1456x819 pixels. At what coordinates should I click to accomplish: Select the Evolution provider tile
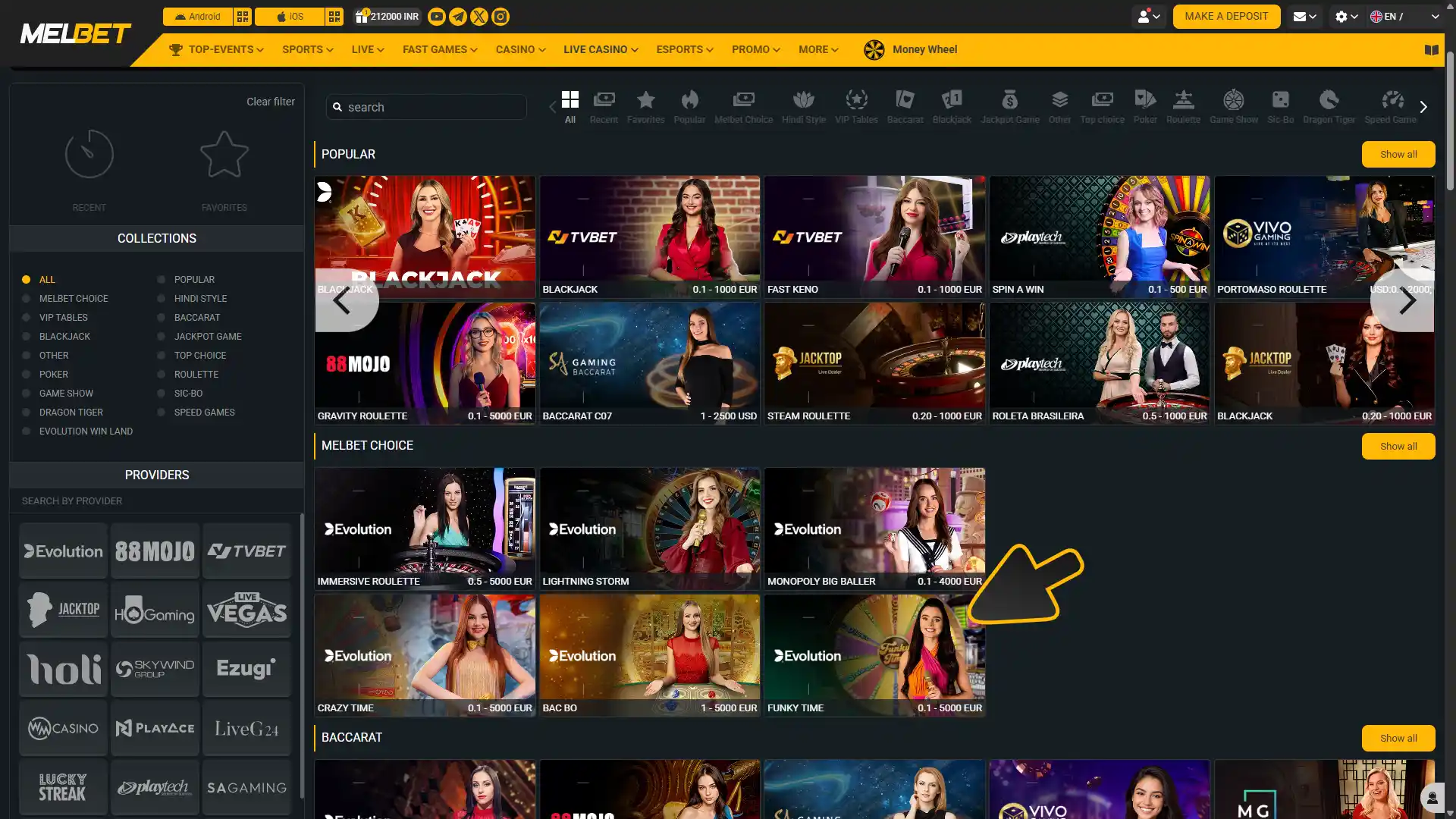coord(64,551)
